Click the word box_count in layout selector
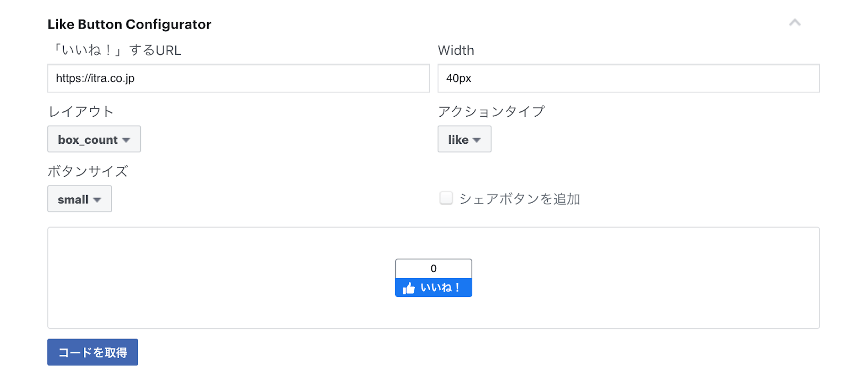The height and width of the screenshot is (384, 850). (x=88, y=140)
